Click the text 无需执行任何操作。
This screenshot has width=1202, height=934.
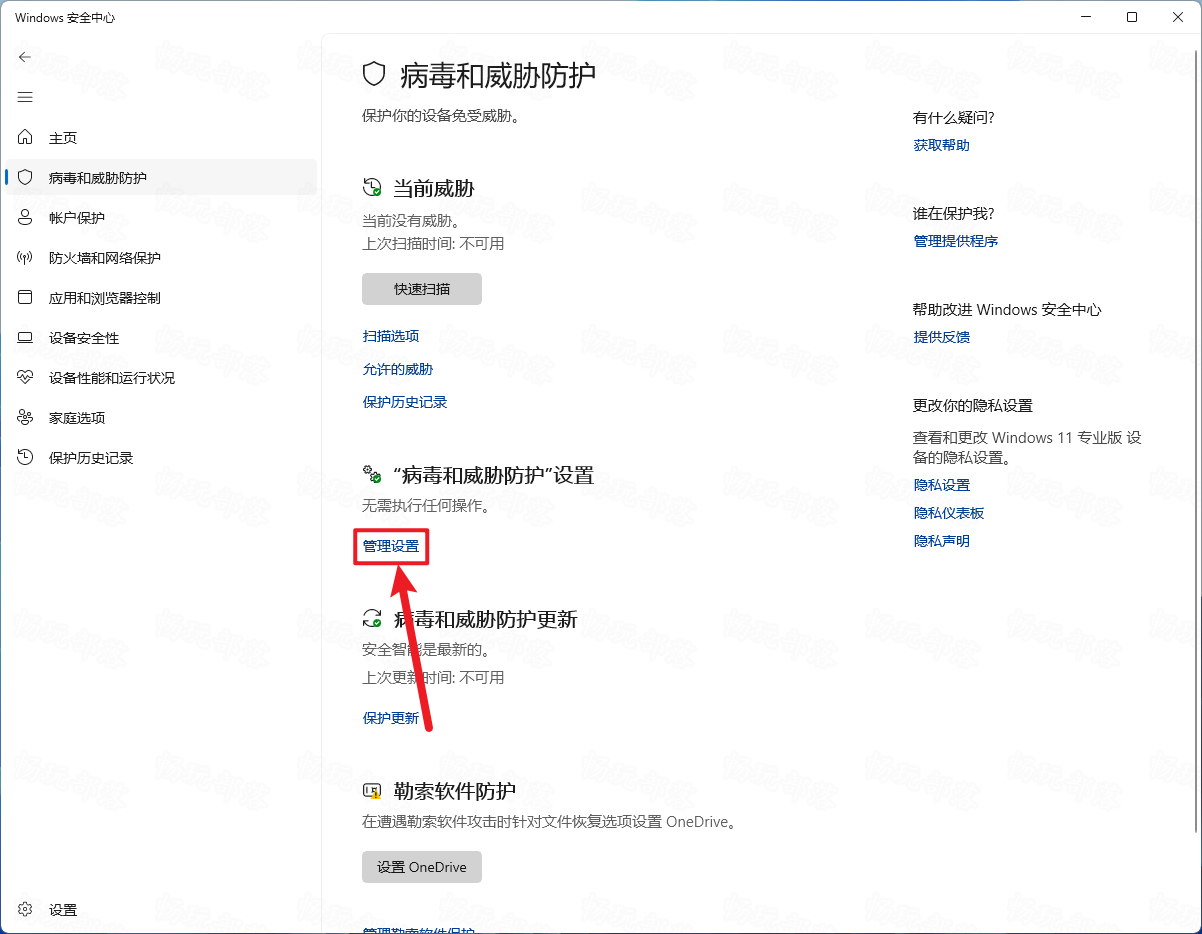click(426, 506)
